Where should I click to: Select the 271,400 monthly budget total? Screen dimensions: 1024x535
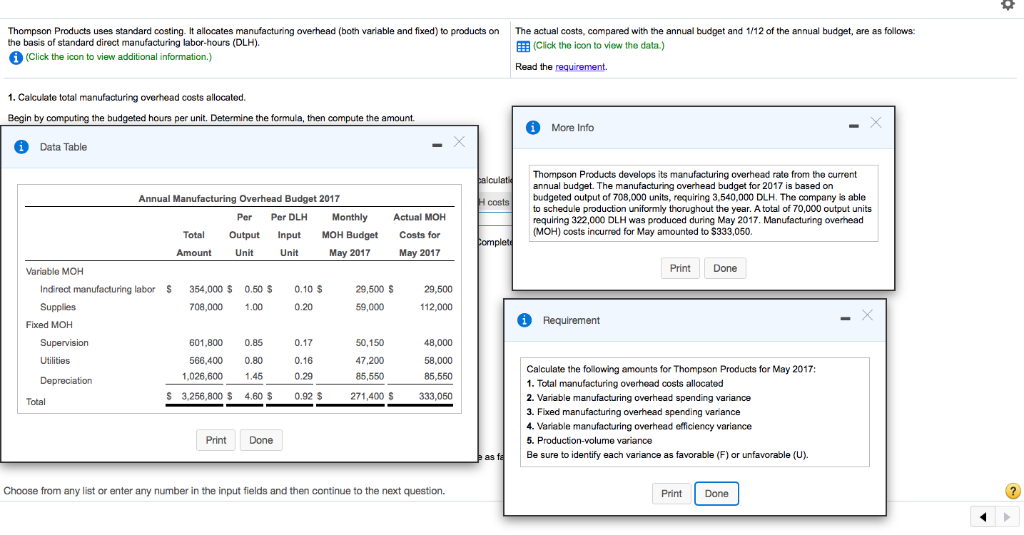pos(367,396)
